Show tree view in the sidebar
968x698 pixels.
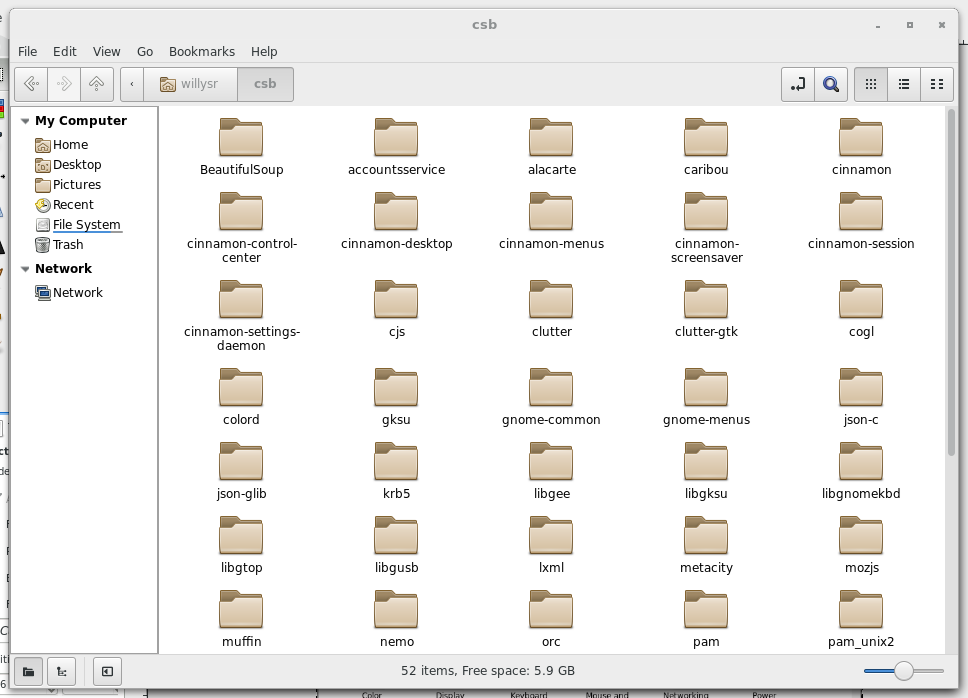(x=61, y=671)
